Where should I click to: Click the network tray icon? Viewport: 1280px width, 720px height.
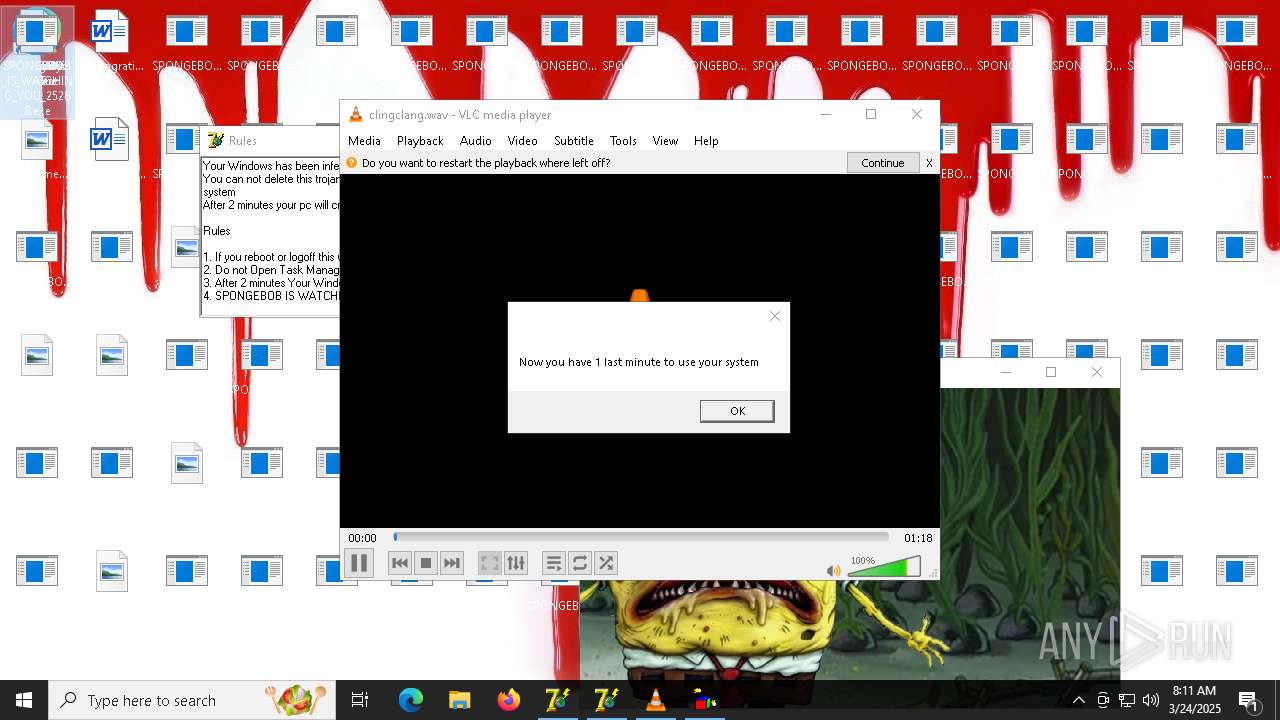[1127, 700]
